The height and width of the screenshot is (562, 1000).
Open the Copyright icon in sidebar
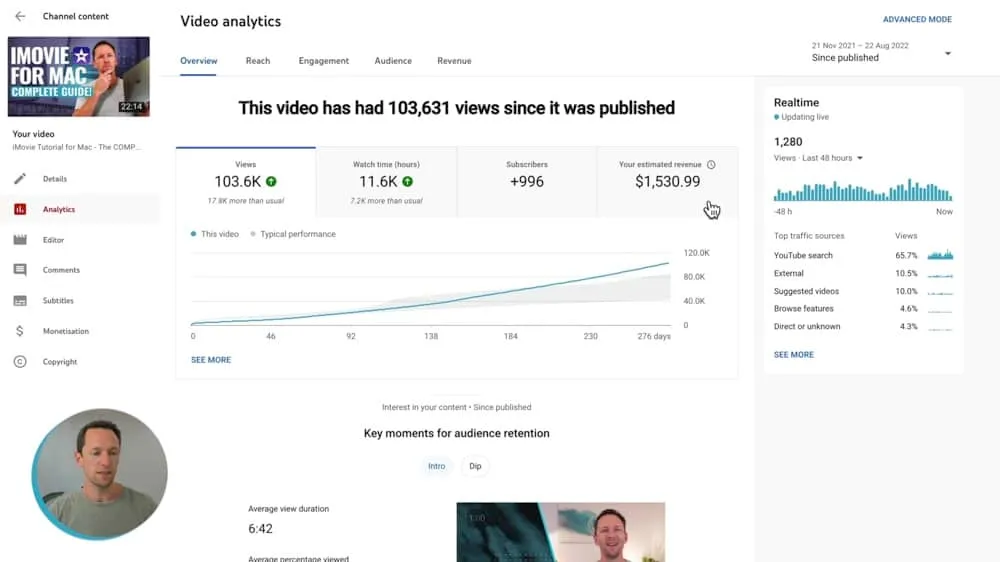coord(20,362)
